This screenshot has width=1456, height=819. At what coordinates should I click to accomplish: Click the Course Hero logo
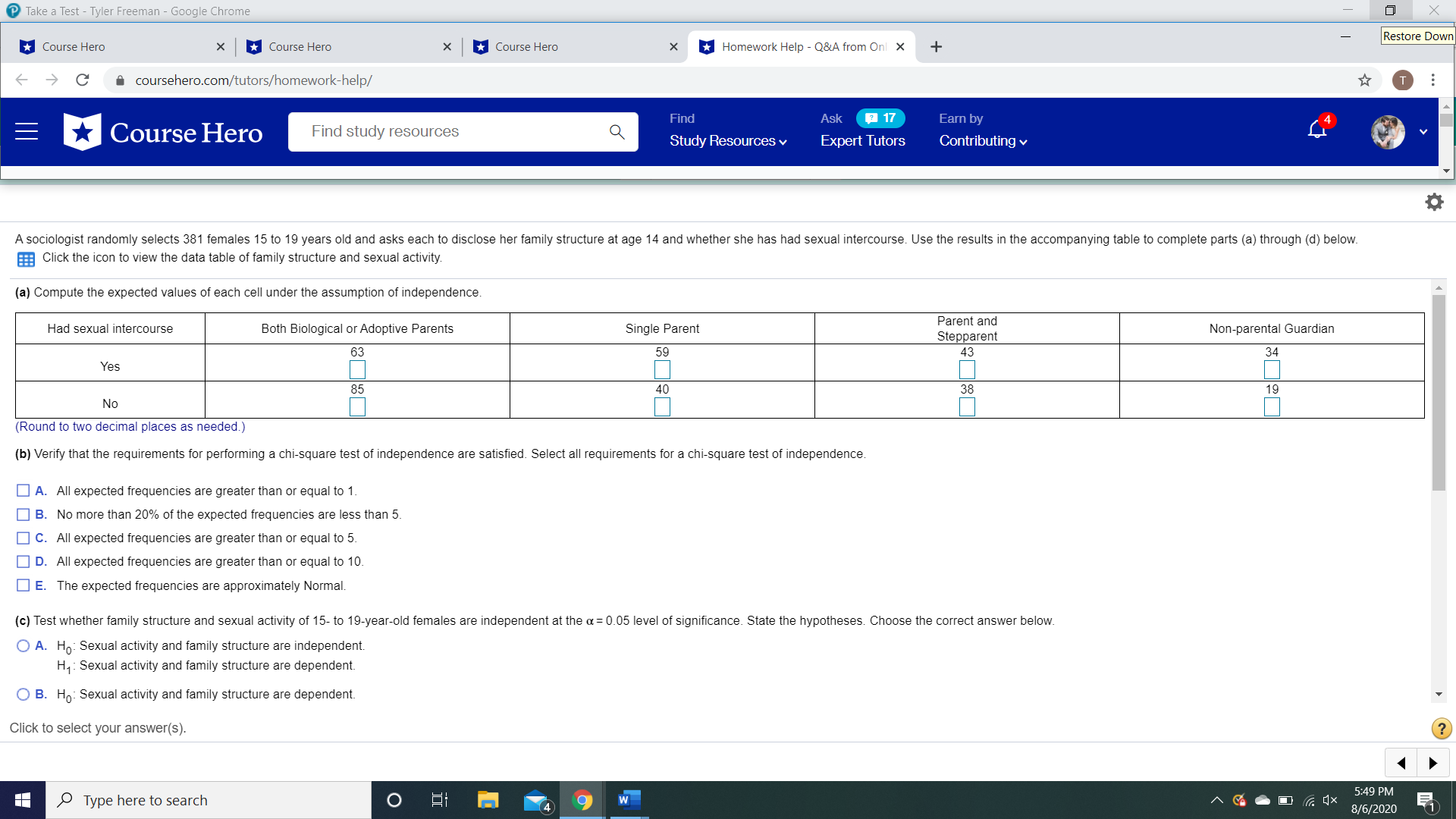click(x=163, y=132)
